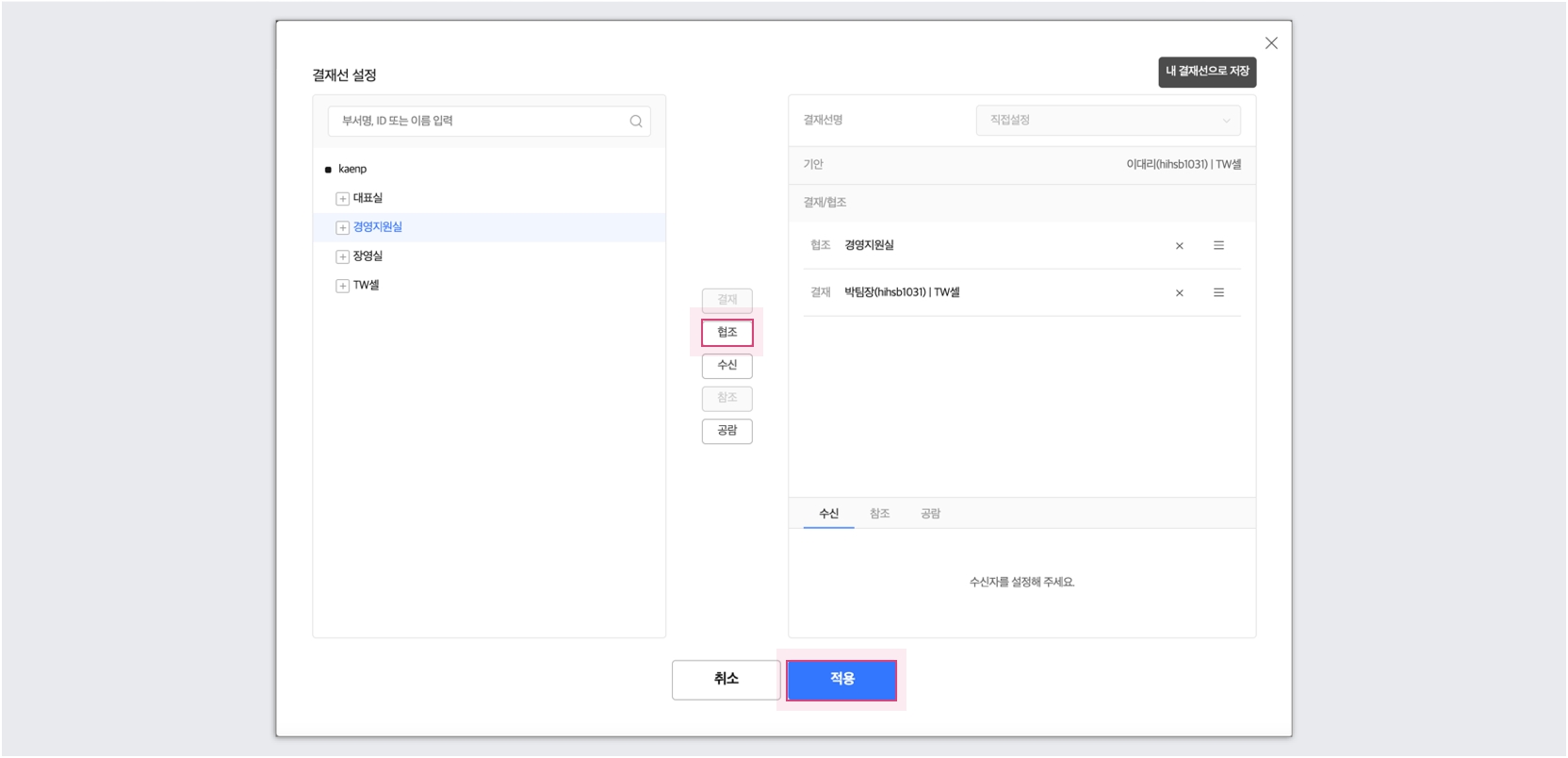Image resolution: width=1568 pixels, height=758 pixels.
Task: Remove 경영지원실 from approval line
Action: coord(1179,246)
